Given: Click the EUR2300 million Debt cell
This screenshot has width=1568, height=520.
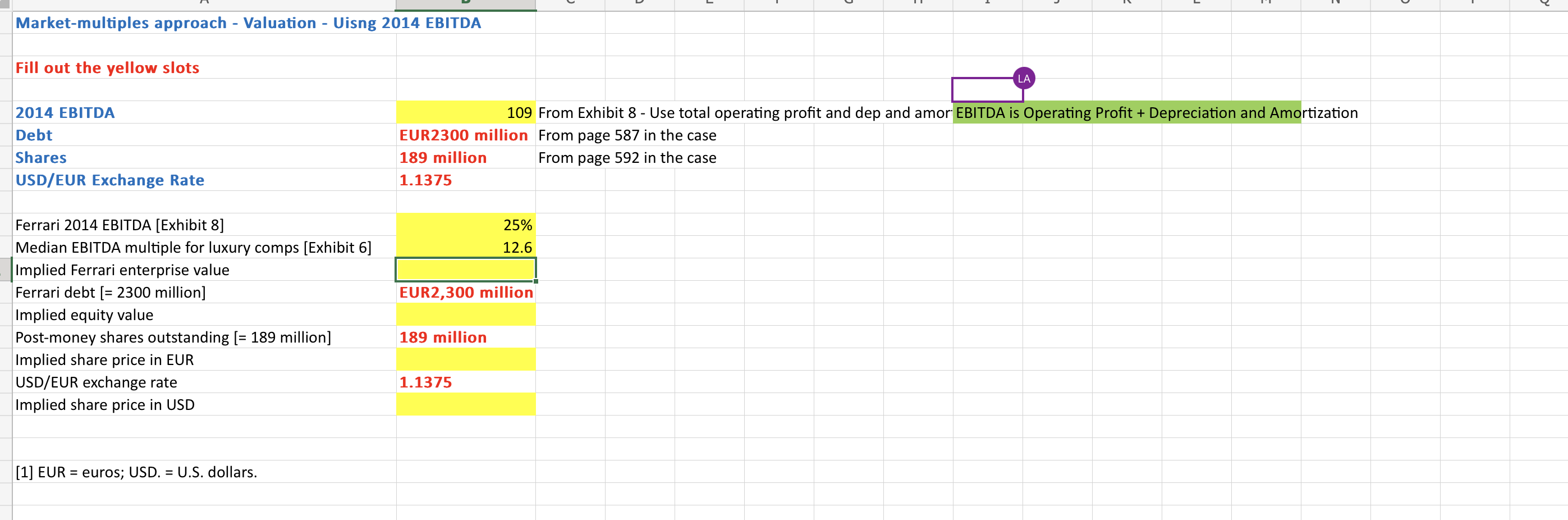Looking at the screenshot, I should coord(466,135).
